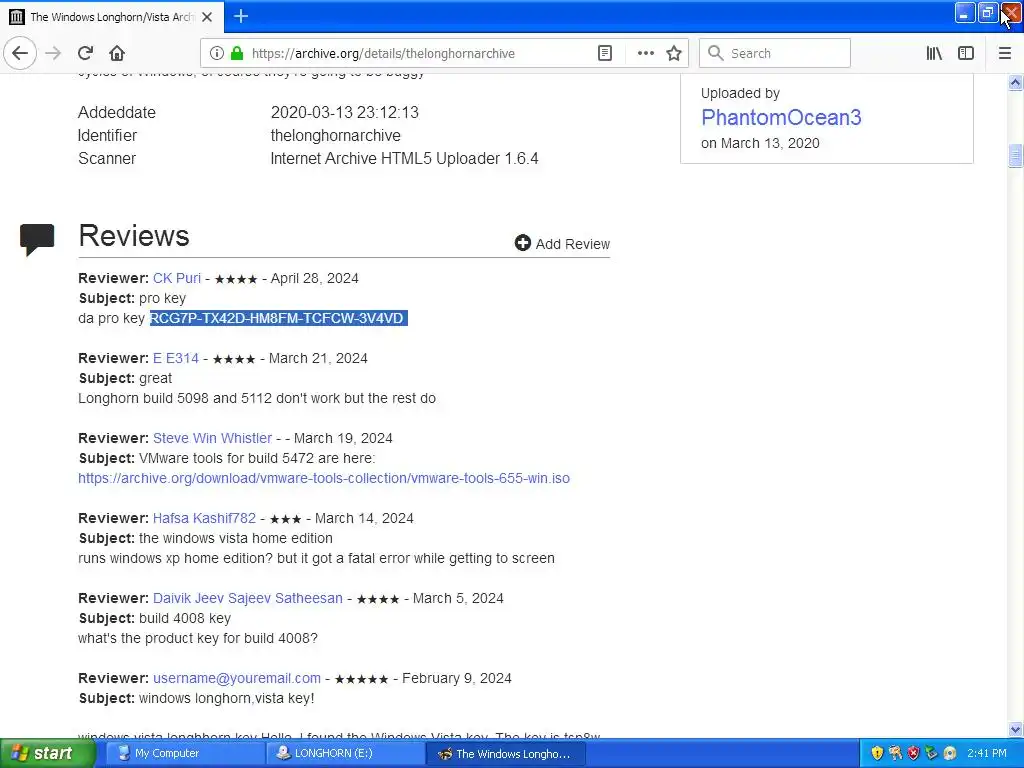Click the system tray clock 2:41 PM

(x=987, y=753)
